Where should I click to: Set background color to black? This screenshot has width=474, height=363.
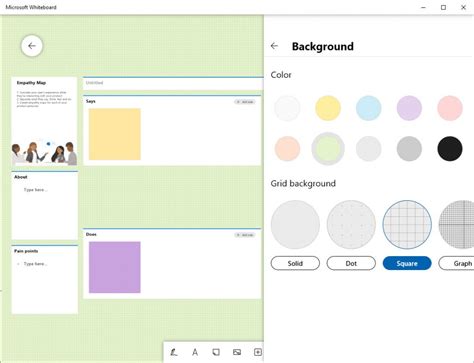tap(450, 149)
